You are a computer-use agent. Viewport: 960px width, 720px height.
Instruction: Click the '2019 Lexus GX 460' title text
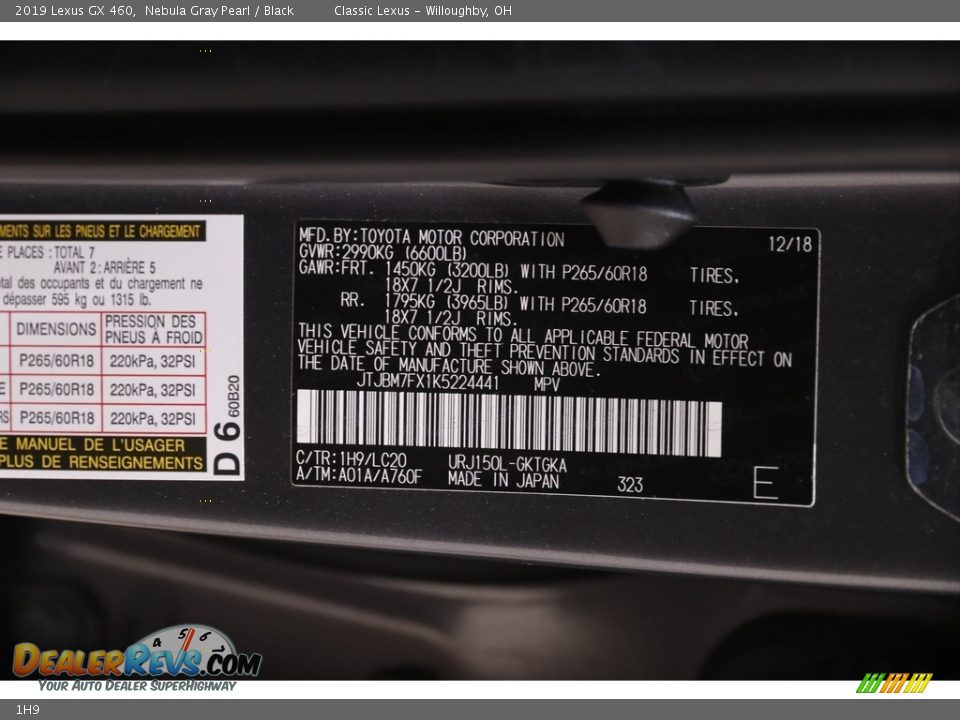tap(74, 10)
